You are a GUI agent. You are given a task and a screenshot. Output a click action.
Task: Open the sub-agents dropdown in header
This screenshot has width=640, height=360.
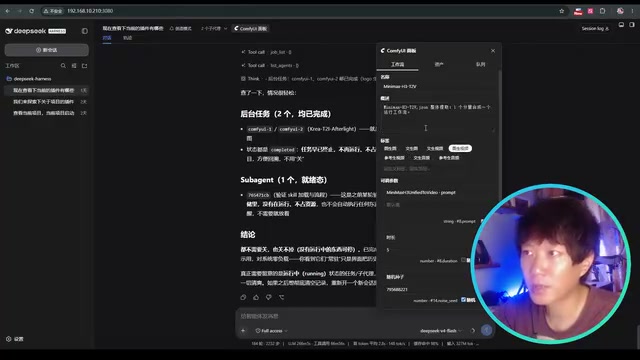[x=213, y=29]
